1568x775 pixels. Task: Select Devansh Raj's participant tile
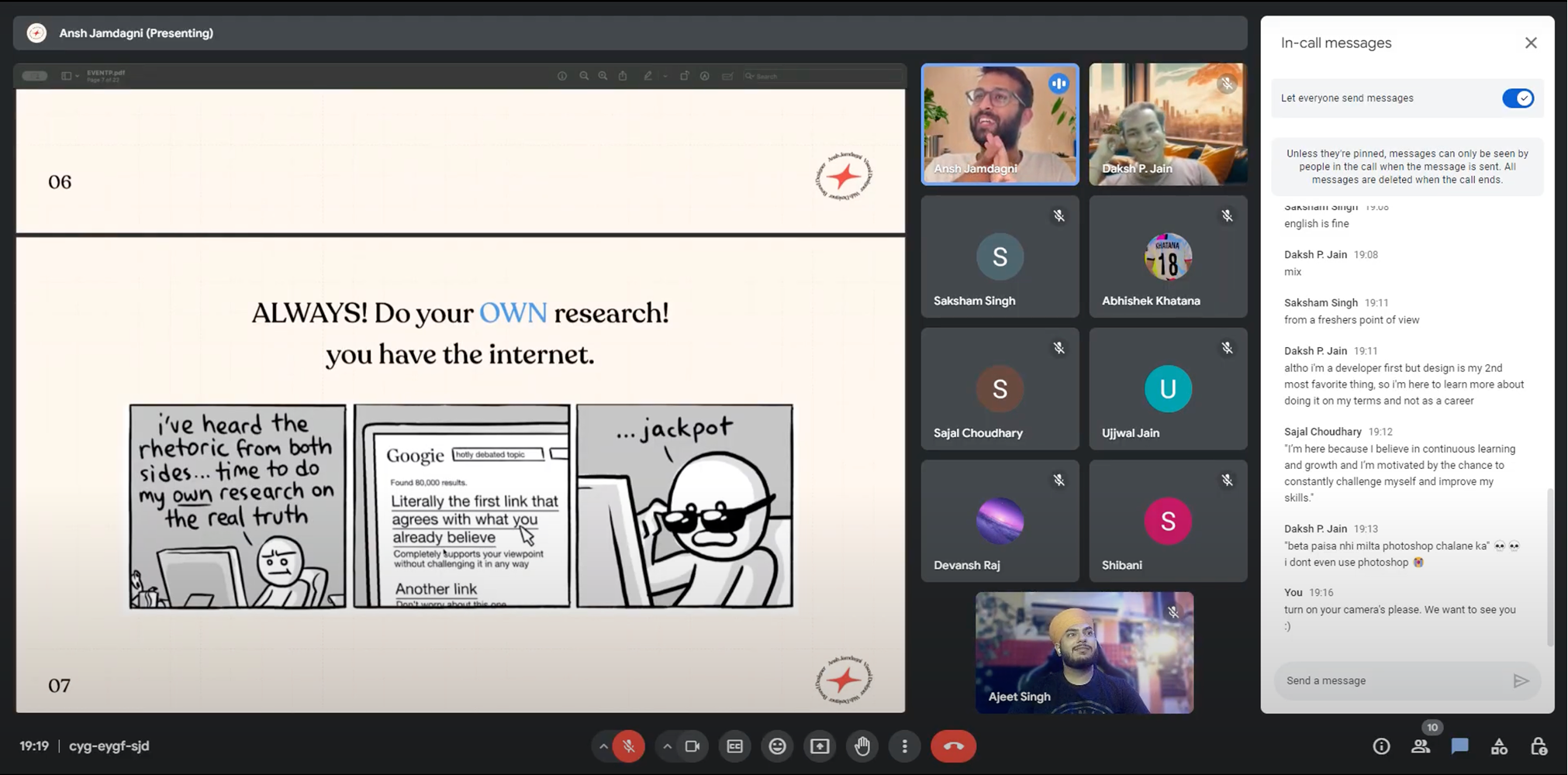tap(1000, 521)
